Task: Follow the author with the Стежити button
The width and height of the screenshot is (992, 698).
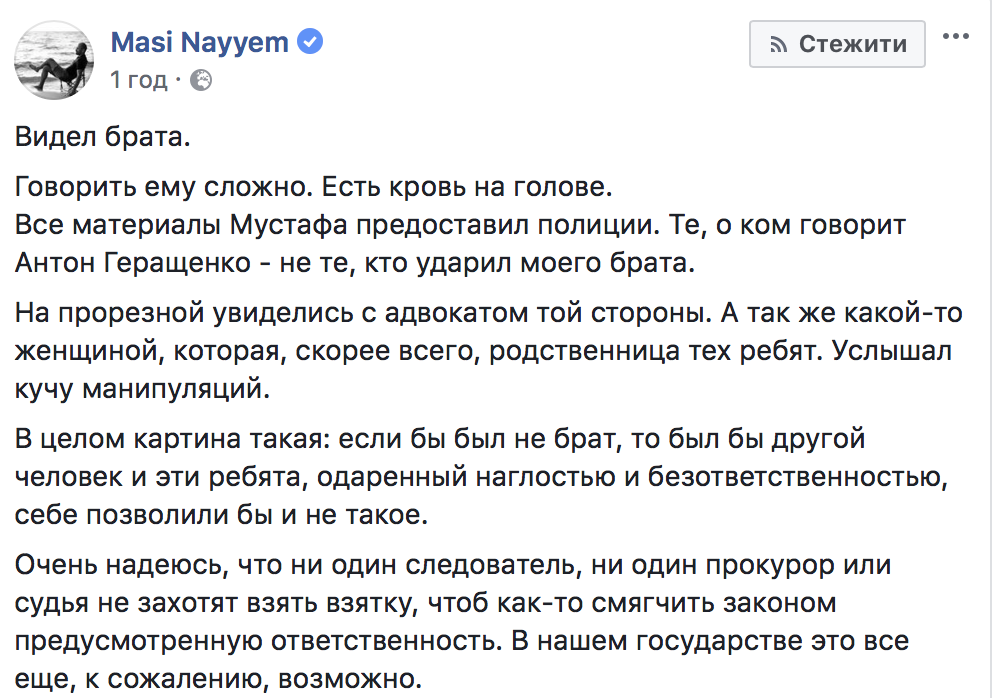Action: pos(837,44)
